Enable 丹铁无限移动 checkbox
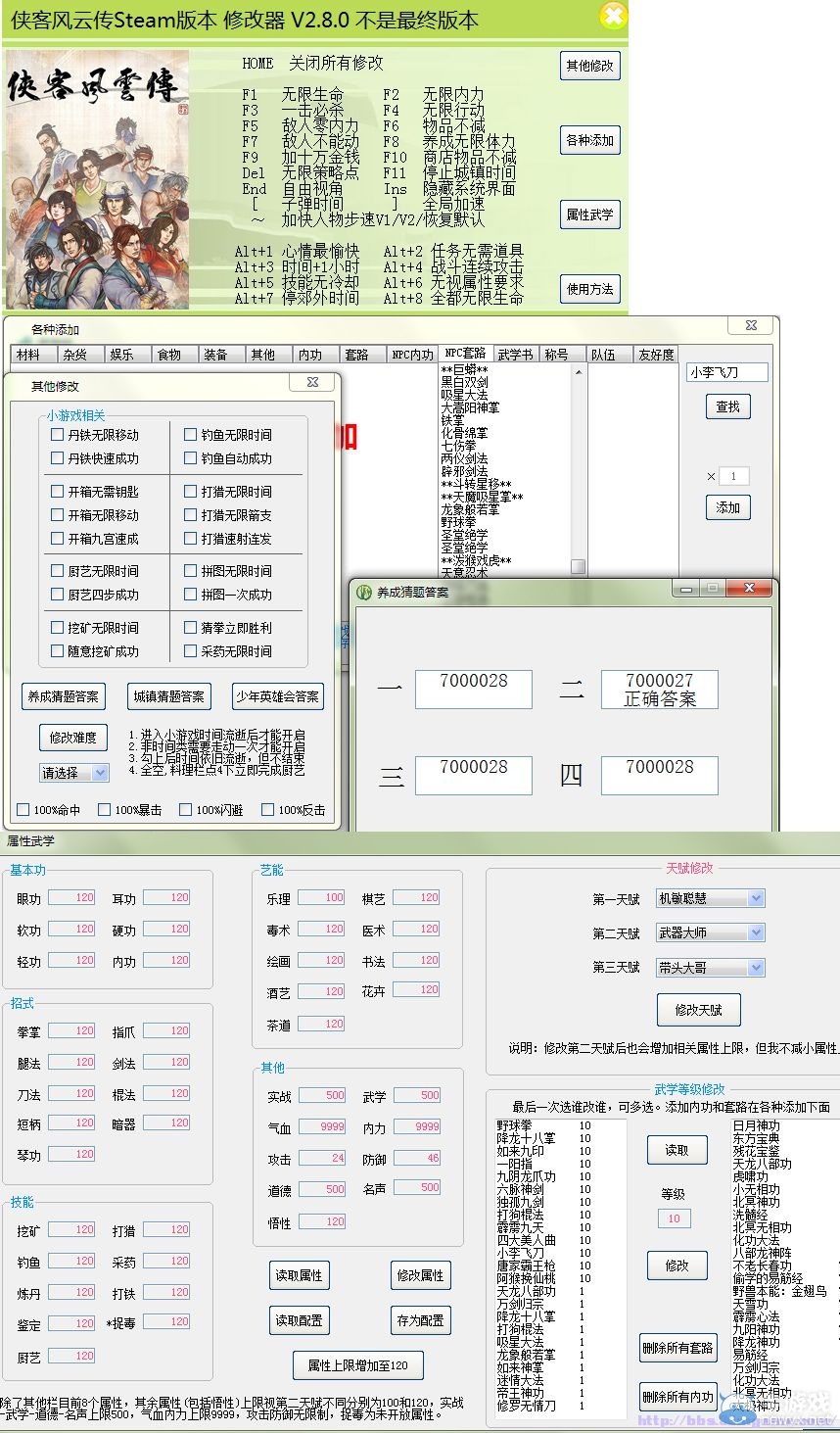 [x=95, y=435]
